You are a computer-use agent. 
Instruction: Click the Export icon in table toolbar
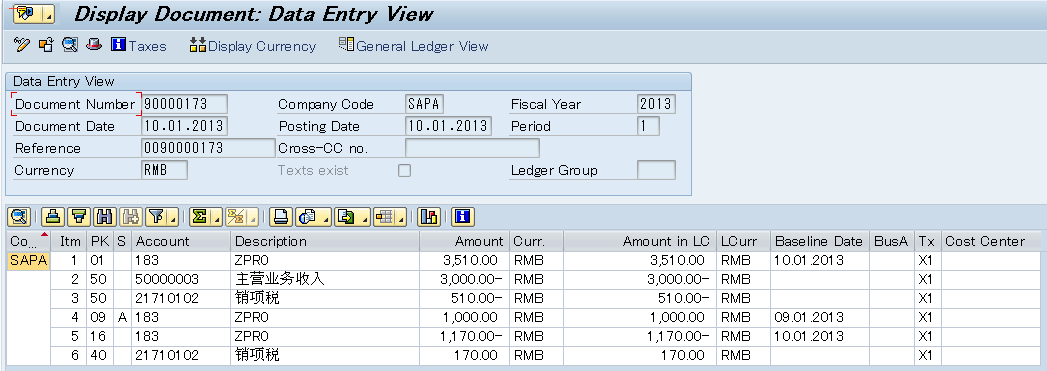pyautogui.click(x=347, y=216)
